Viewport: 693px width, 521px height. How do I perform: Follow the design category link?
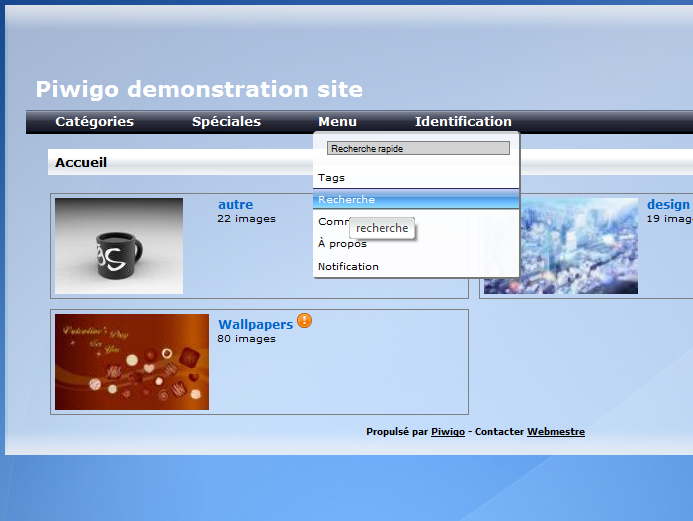pyautogui.click(x=667, y=205)
